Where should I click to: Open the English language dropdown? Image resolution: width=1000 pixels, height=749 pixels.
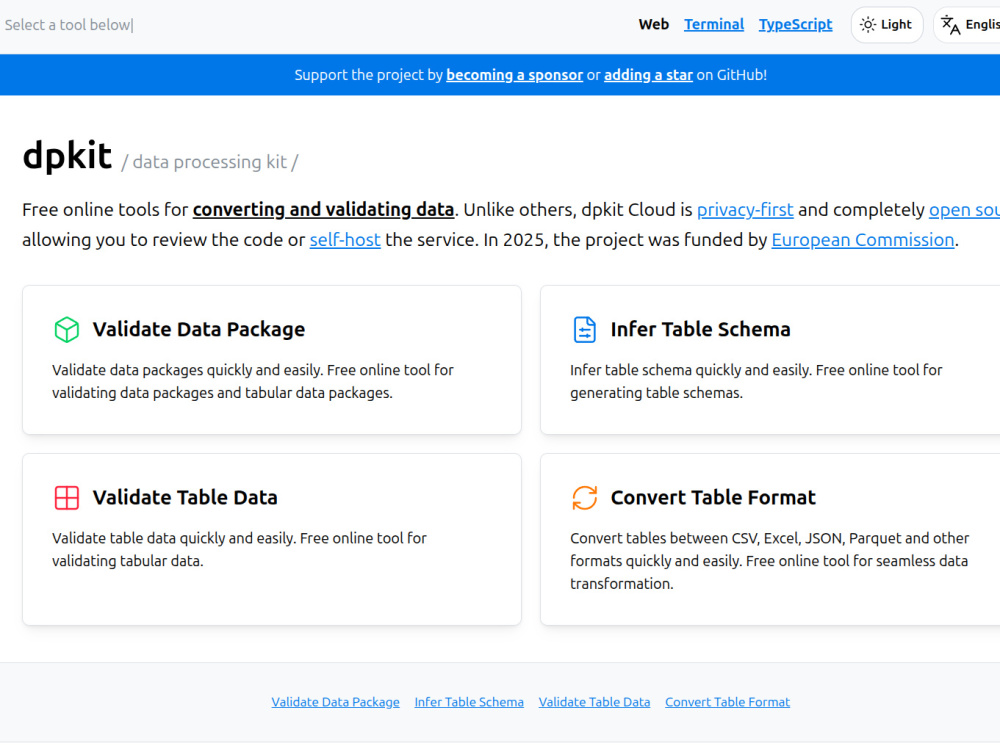click(x=968, y=25)
